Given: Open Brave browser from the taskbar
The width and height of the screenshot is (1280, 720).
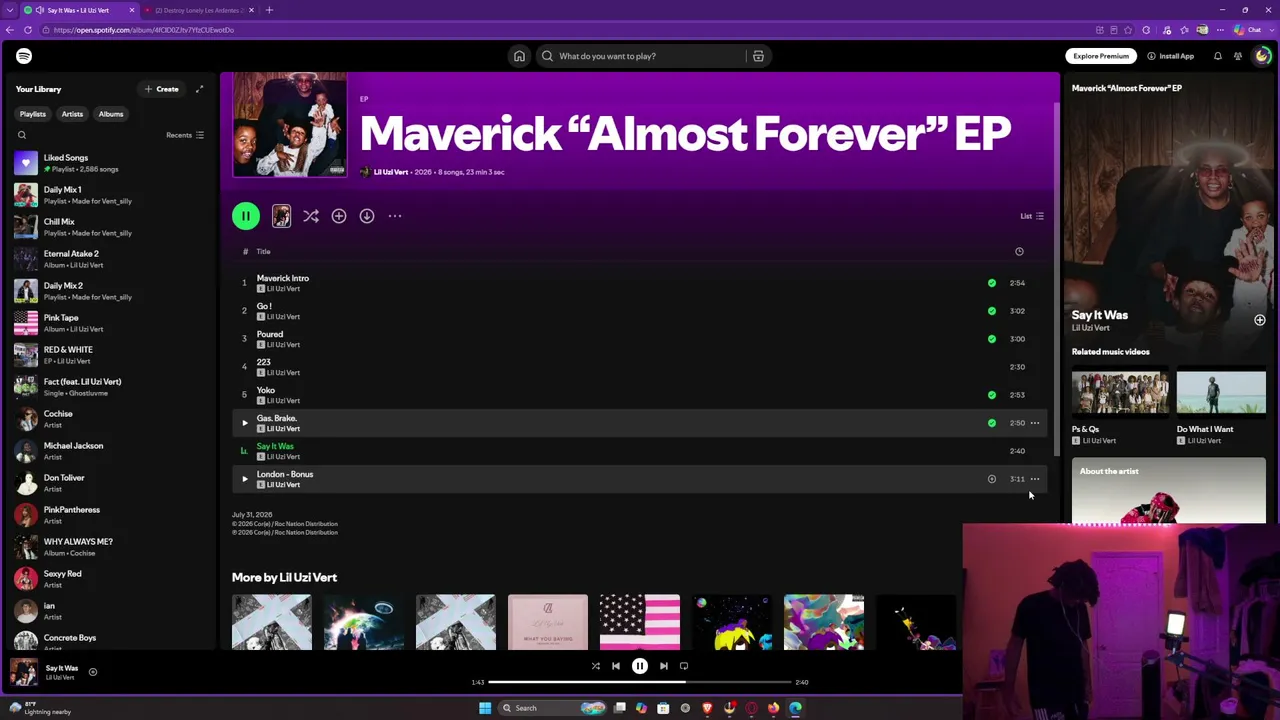Looking at the screenshot, I should [x=707, y=708].
